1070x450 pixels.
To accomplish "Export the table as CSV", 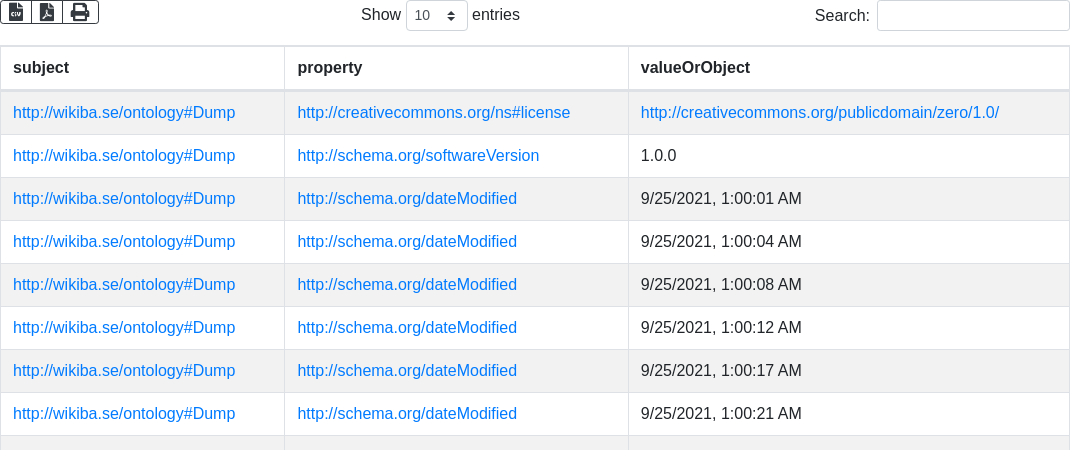I will [x=16, y=12].
